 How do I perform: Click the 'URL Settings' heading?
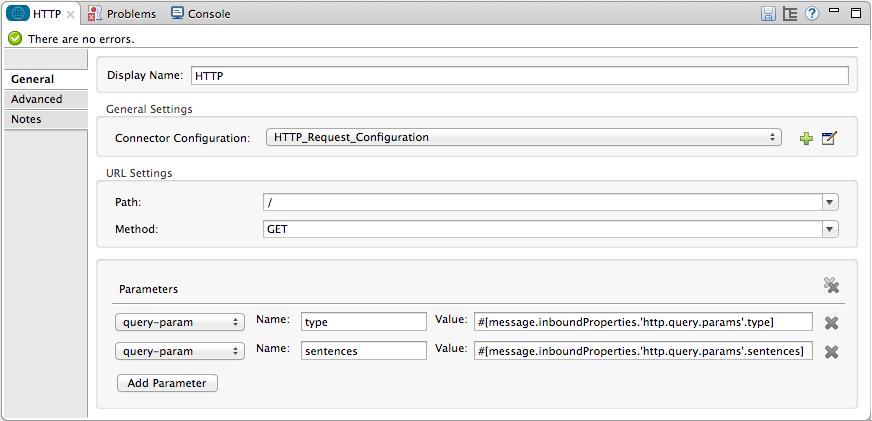coord(139,173)
